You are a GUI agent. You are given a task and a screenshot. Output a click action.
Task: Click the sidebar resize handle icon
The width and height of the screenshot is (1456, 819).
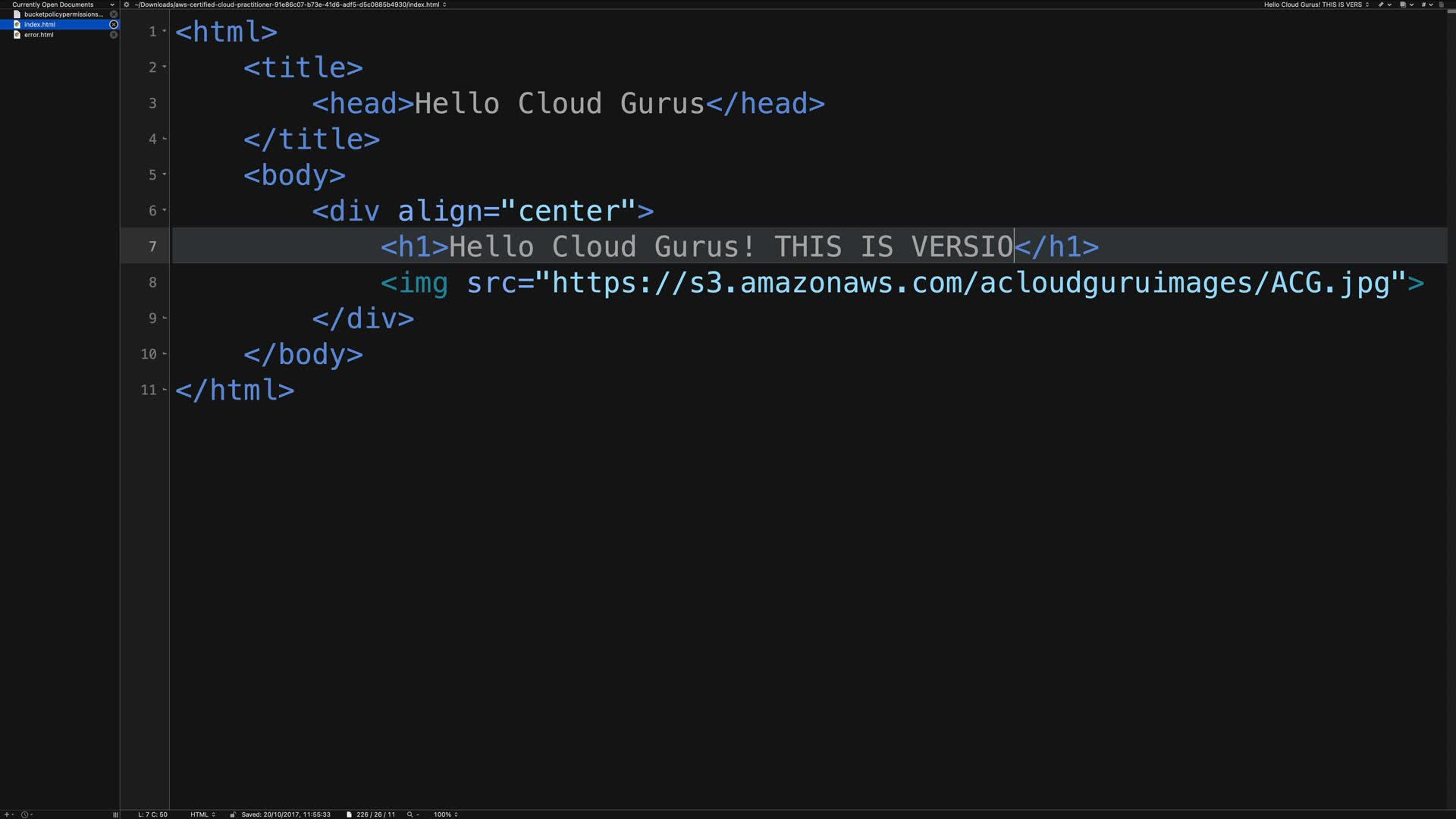point(115,814)
